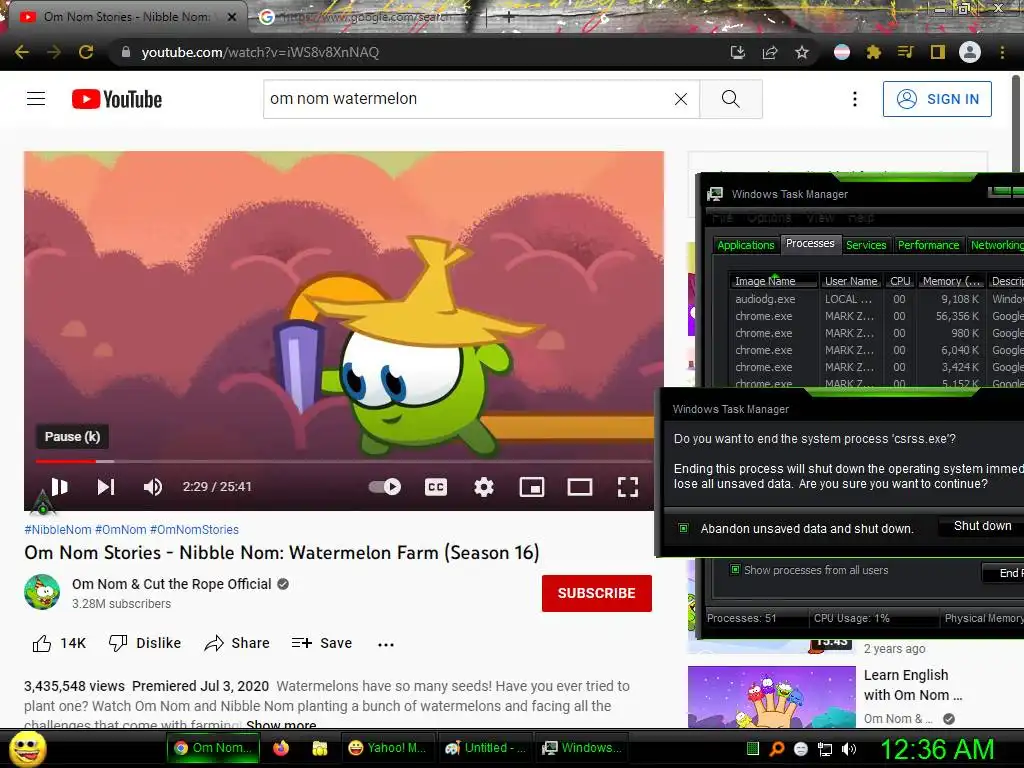Viewport: 1024px width, 768px height.
Task: Click the #NibbleNom hashtag link
Action: click(x=57, y=530)
